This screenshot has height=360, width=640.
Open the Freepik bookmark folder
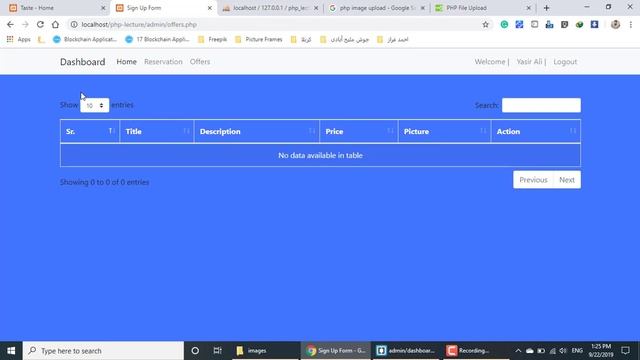click(x=212, y=39)
